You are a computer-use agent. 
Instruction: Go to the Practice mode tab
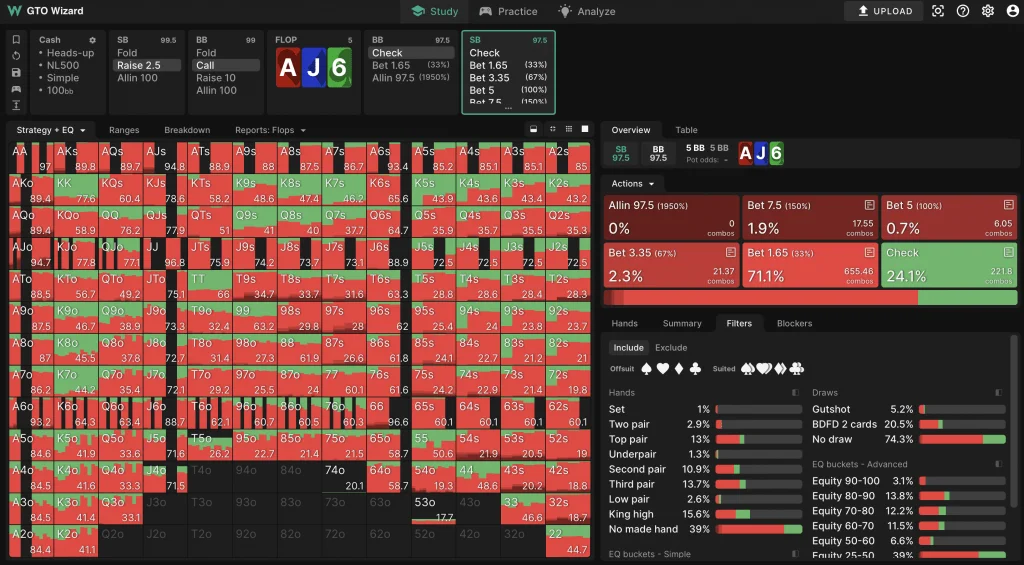point(508,12)
